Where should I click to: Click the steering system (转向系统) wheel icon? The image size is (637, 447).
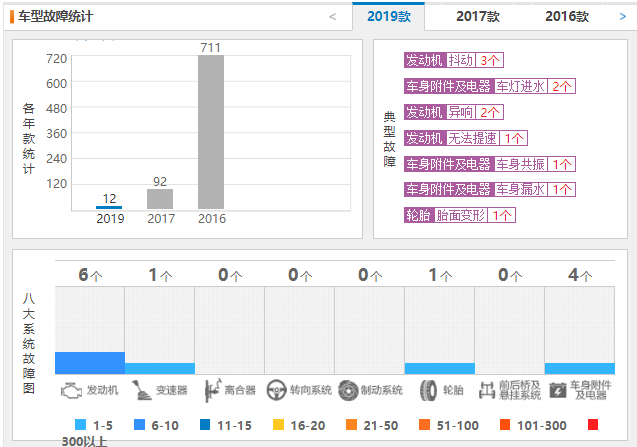coord(277,390)
